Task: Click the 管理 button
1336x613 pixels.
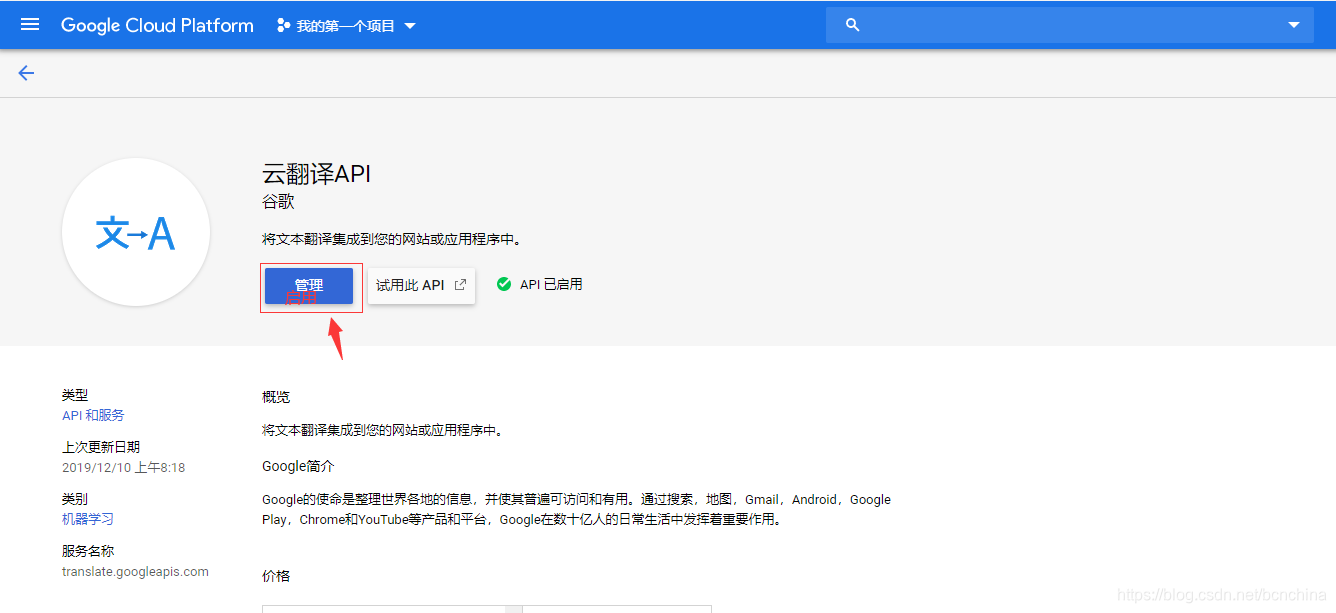Action: coord(309,285)
